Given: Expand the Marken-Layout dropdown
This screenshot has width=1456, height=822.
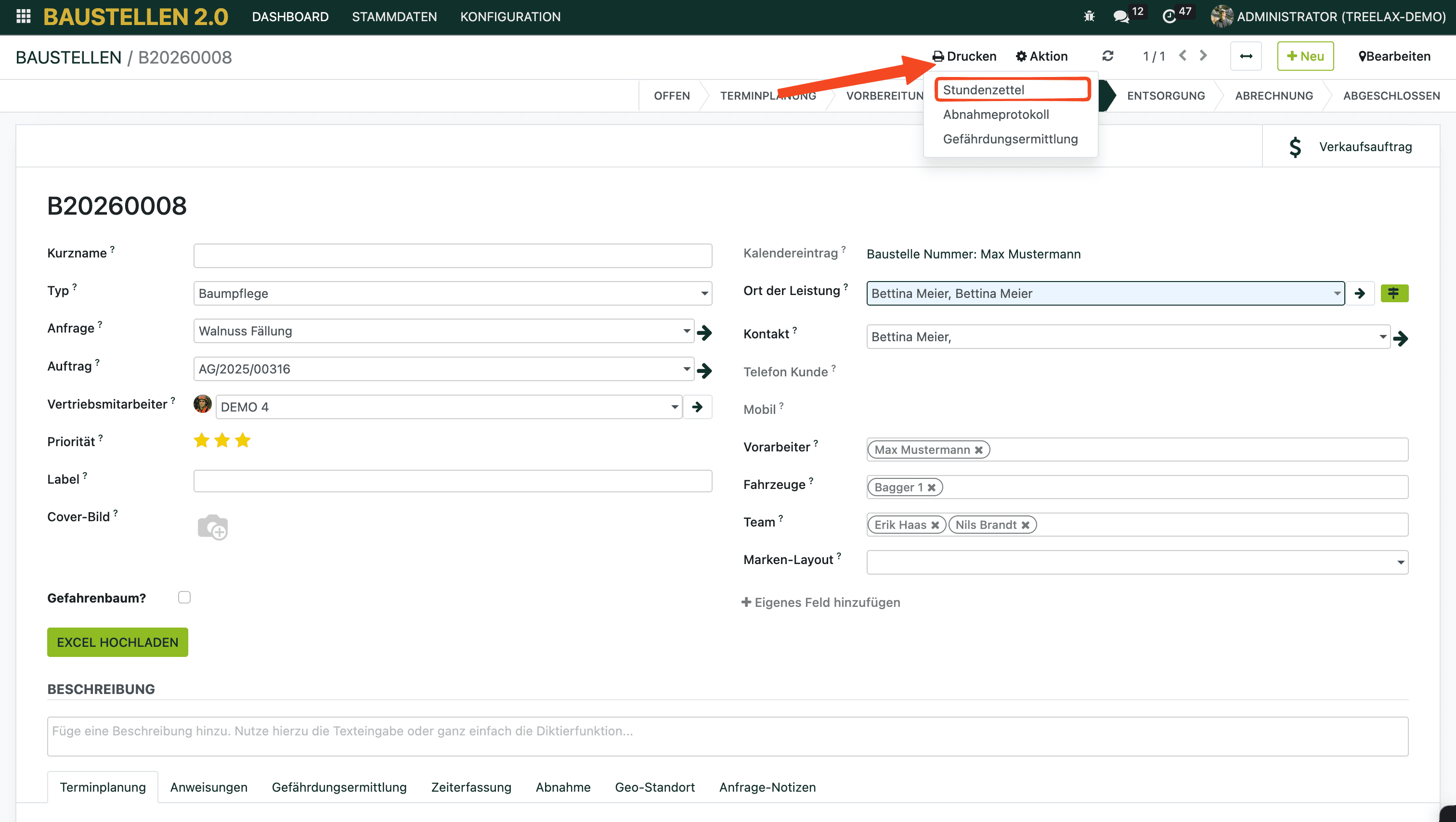Looking at the screenshot, I should (x=1400, y=563).
